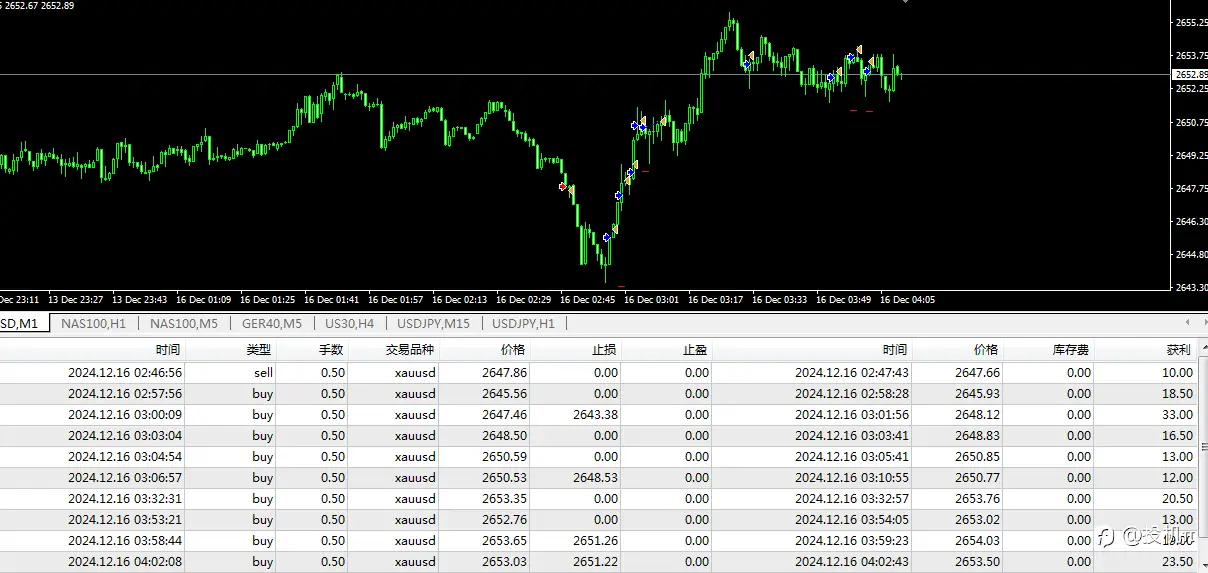The image size is (1208, 573).
Task: Click the stop loss value 2651.26
Action: click(595, 540)
